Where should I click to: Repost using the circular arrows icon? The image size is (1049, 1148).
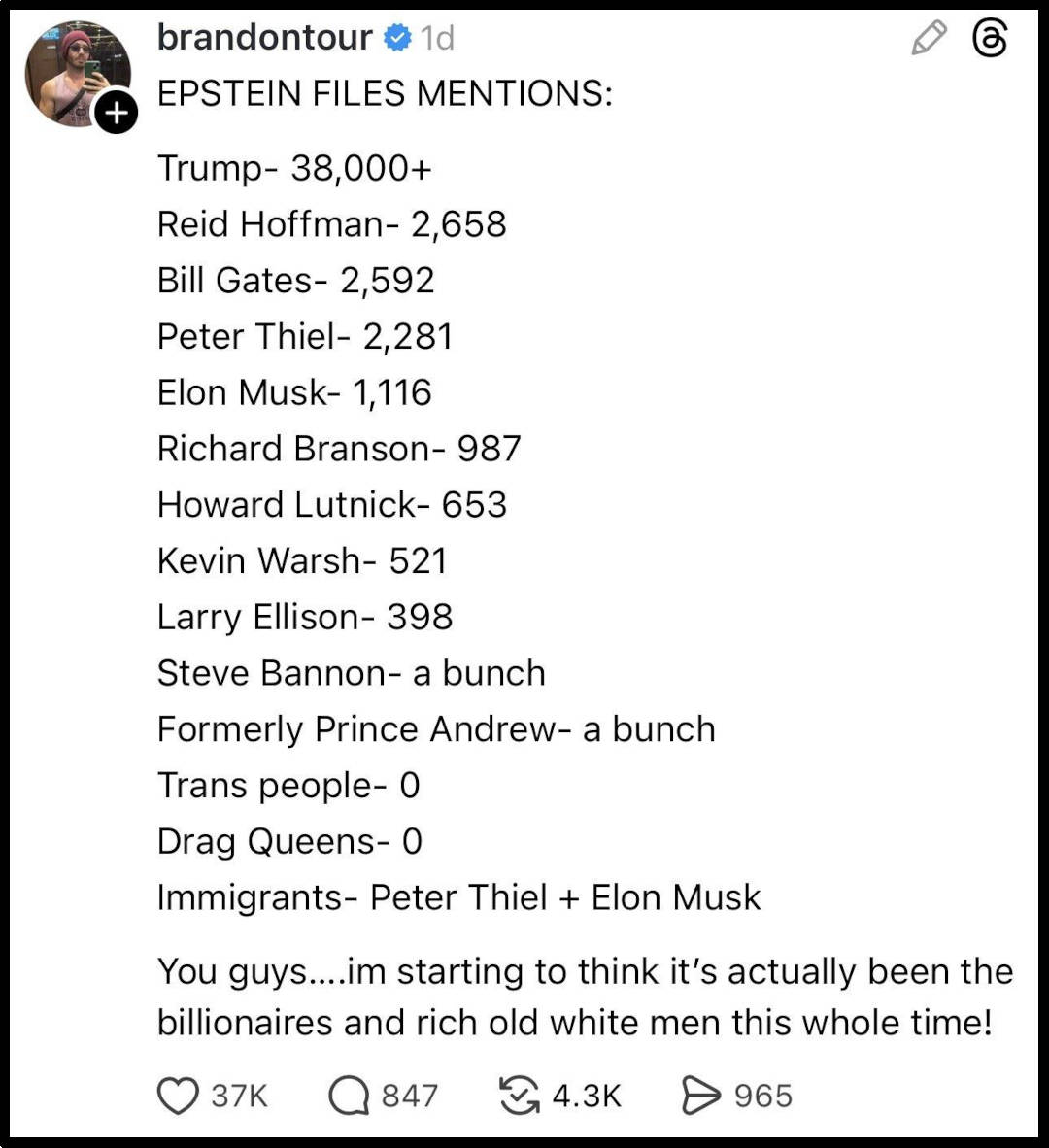(x=519, y=1096)
